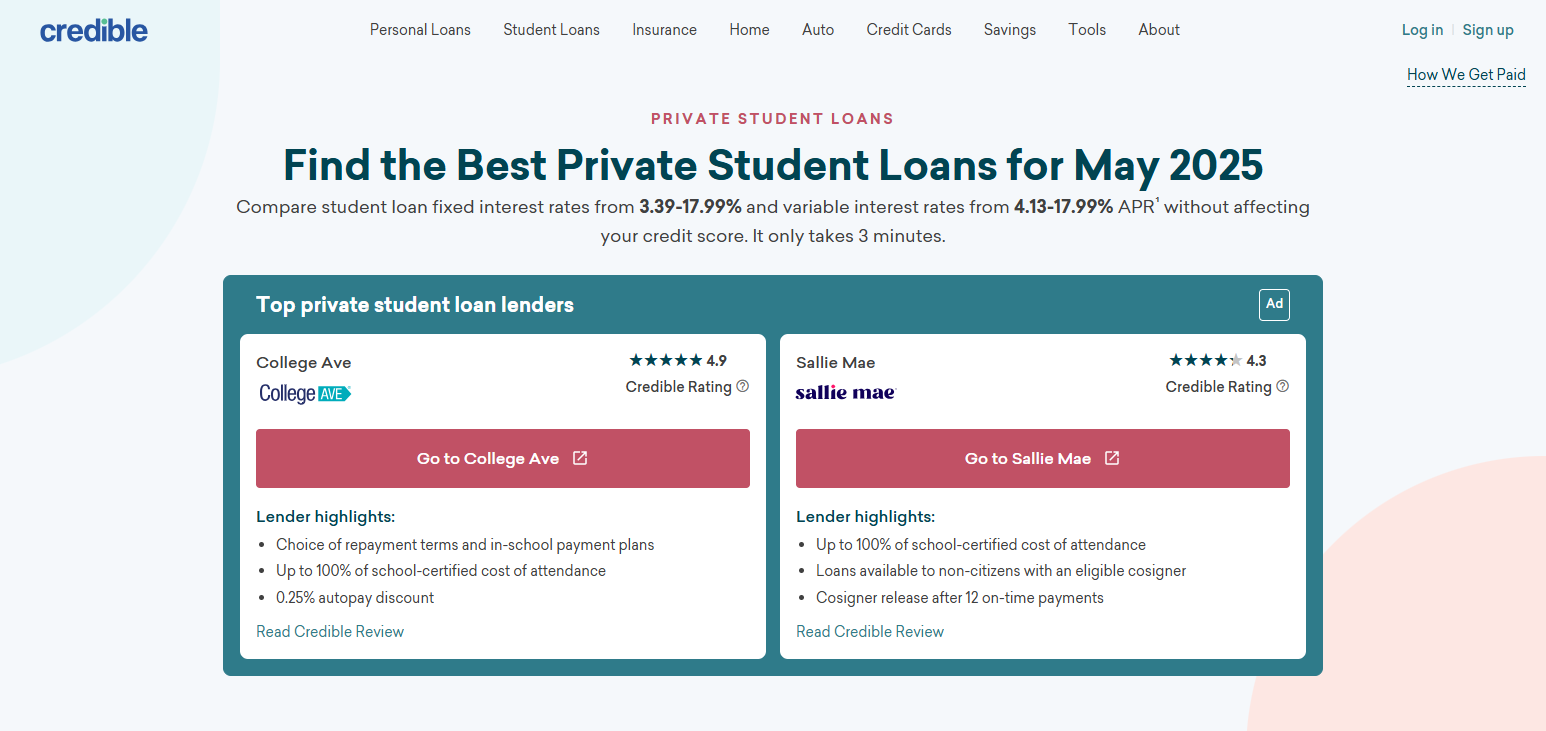Click the Log in link
Viewport: 1546px width, 731px height.
pos(1422,30)
